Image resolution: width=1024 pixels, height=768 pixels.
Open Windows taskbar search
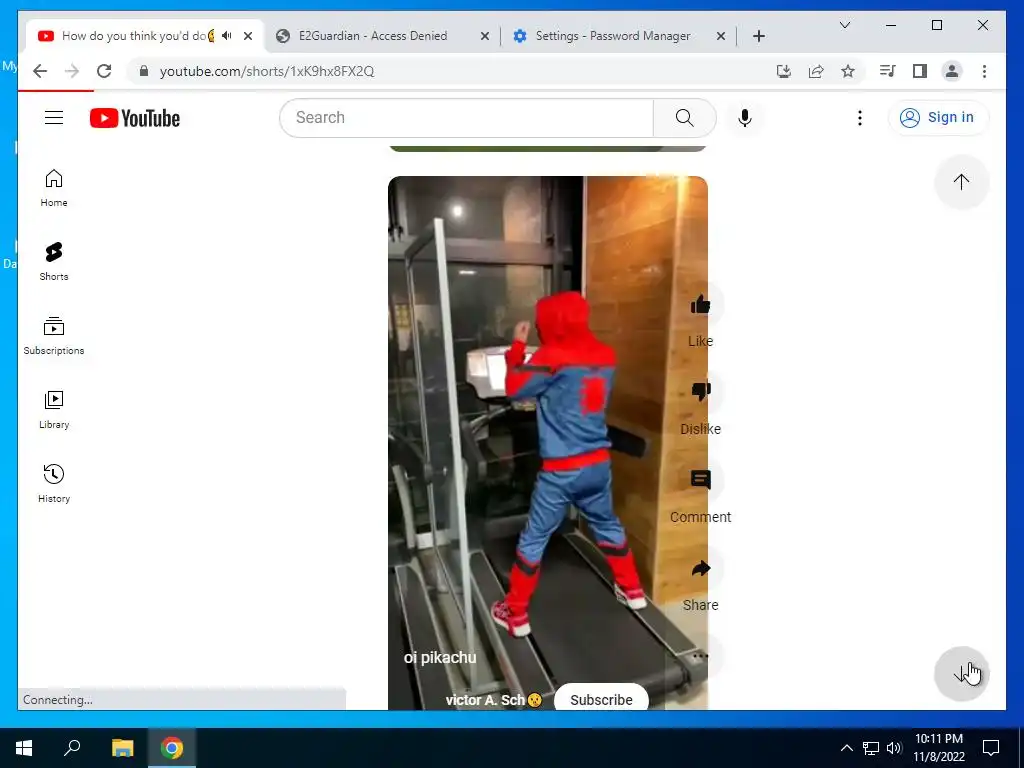72,748
